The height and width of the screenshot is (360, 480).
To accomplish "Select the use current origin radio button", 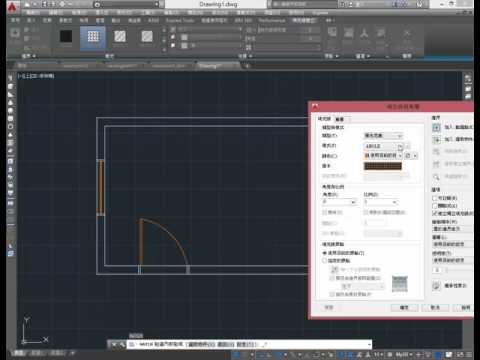I will coord(324,253).
